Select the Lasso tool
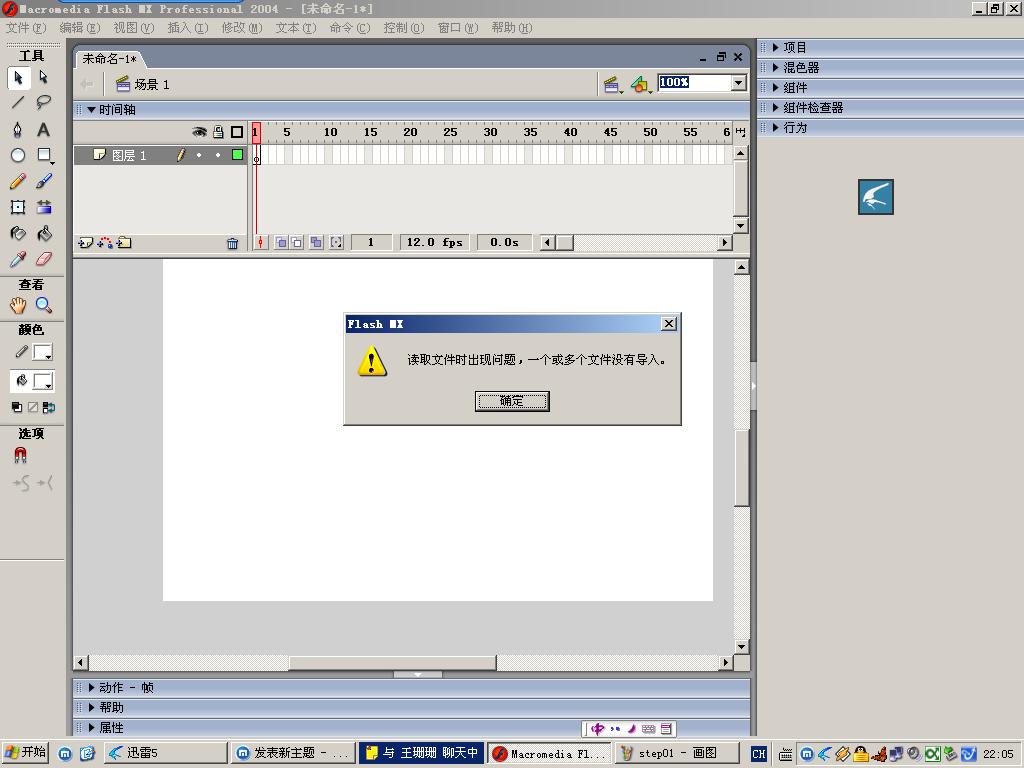The width and height of the screenshot is (1024, 768). [x=43, y=103]
